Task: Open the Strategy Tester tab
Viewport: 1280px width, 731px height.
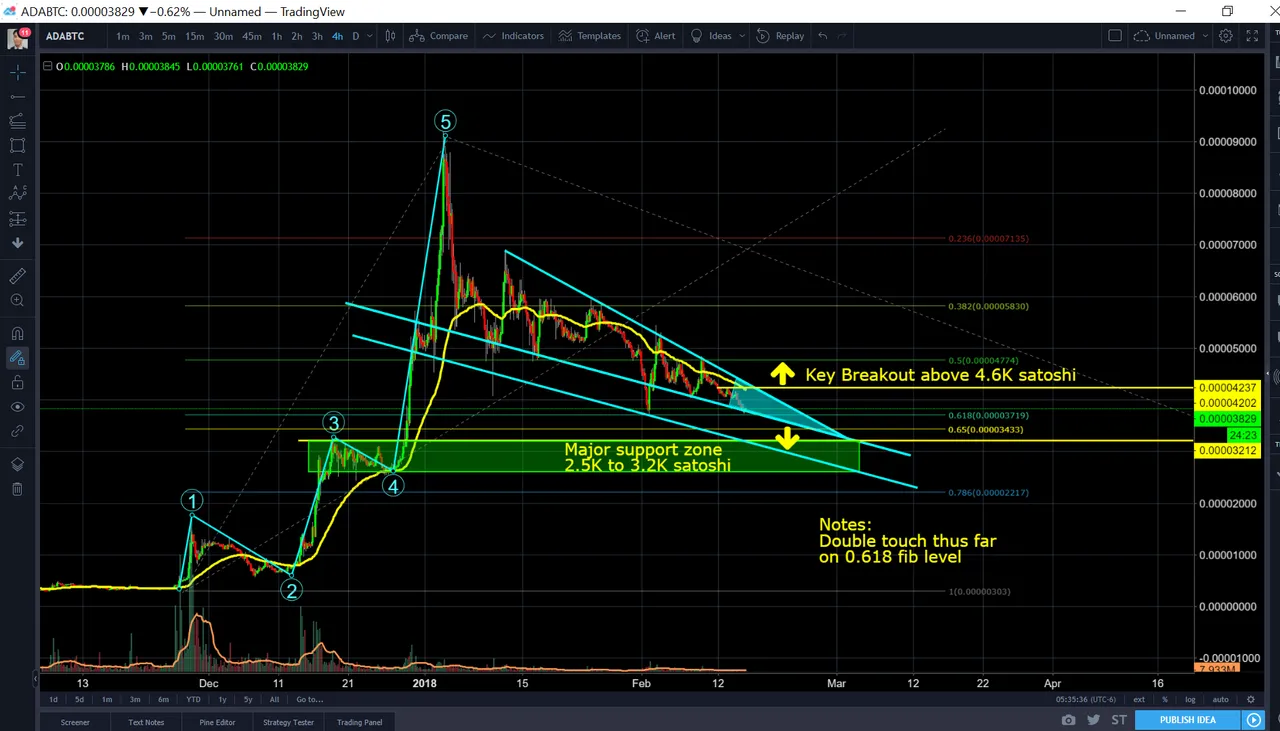Action: point(289,722)
